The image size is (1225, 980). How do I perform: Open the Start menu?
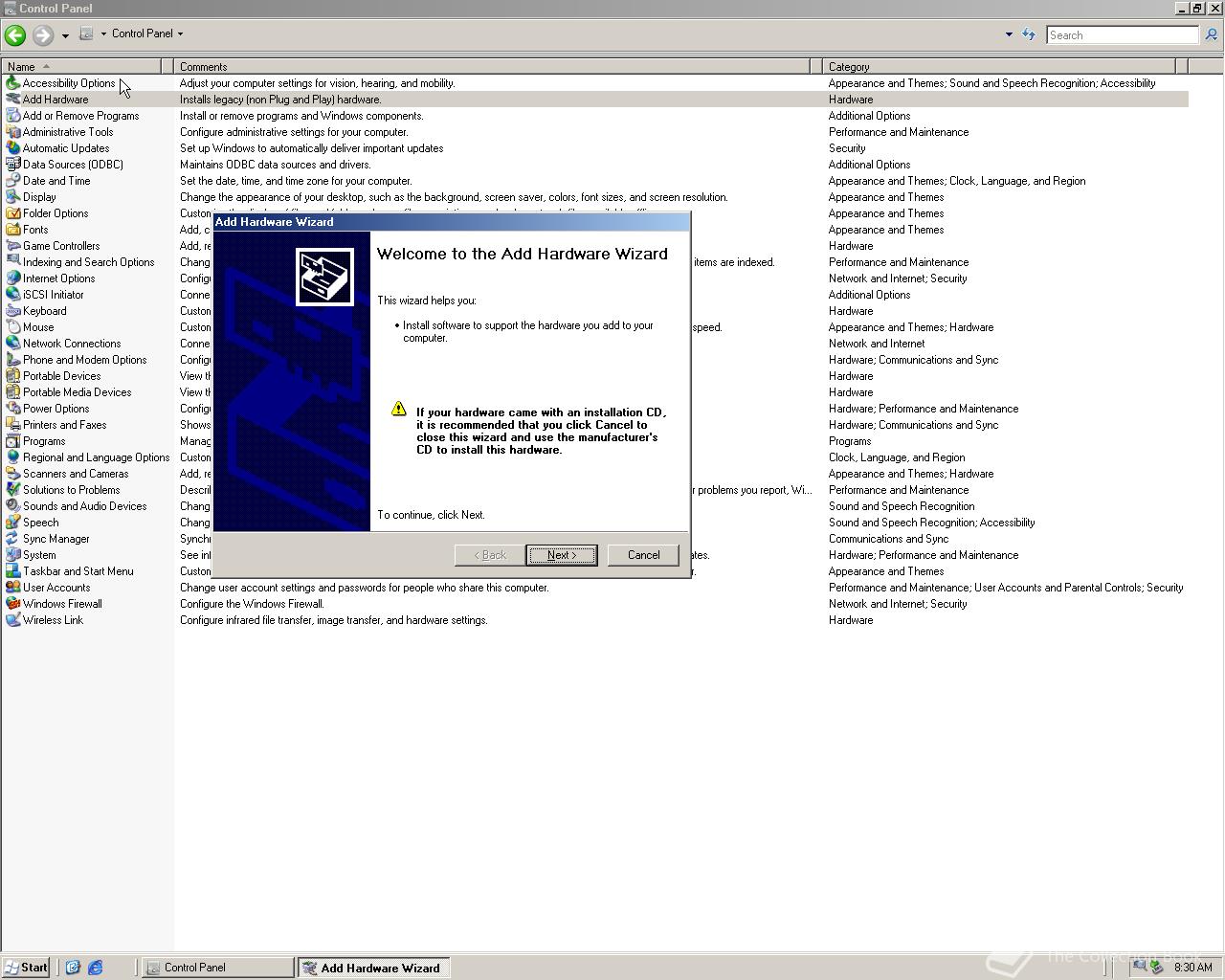point(26,968)
